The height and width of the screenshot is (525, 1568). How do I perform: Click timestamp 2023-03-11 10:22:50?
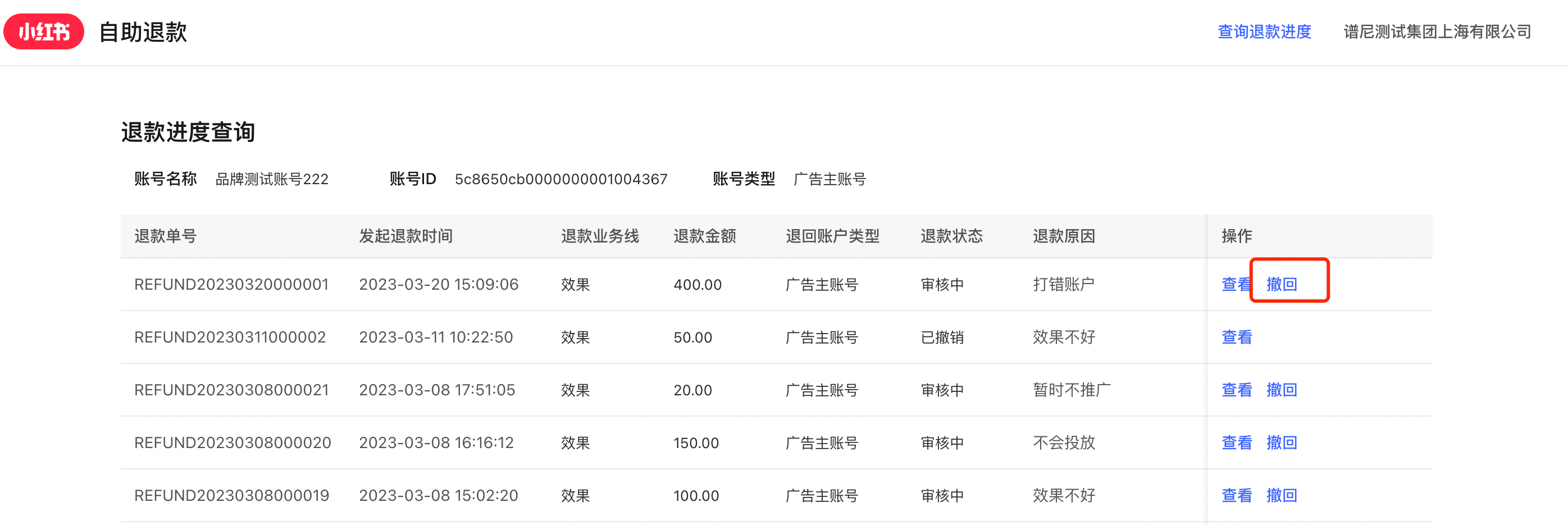tap(436, 337)
